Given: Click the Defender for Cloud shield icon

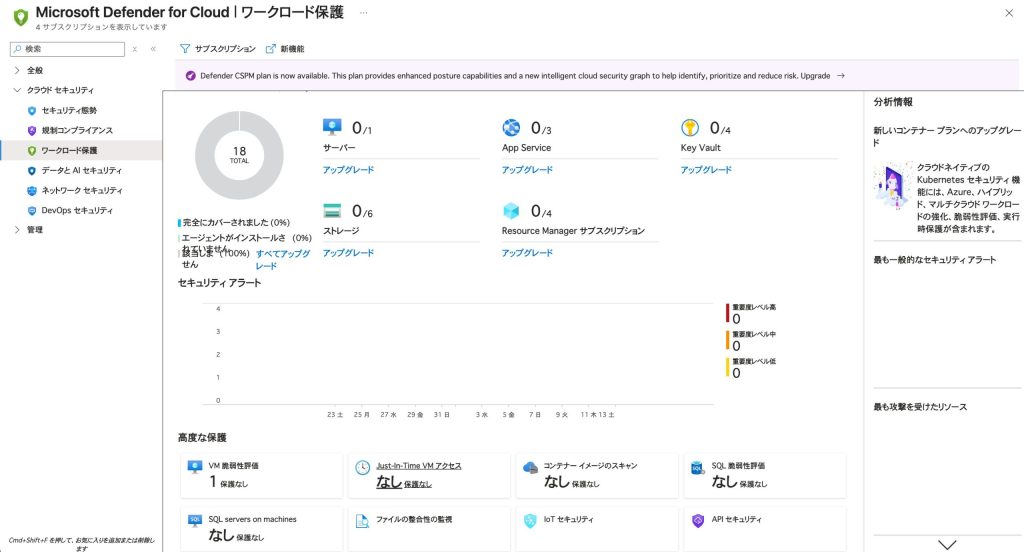Looking at the screenshot, I should pos(19,16).
